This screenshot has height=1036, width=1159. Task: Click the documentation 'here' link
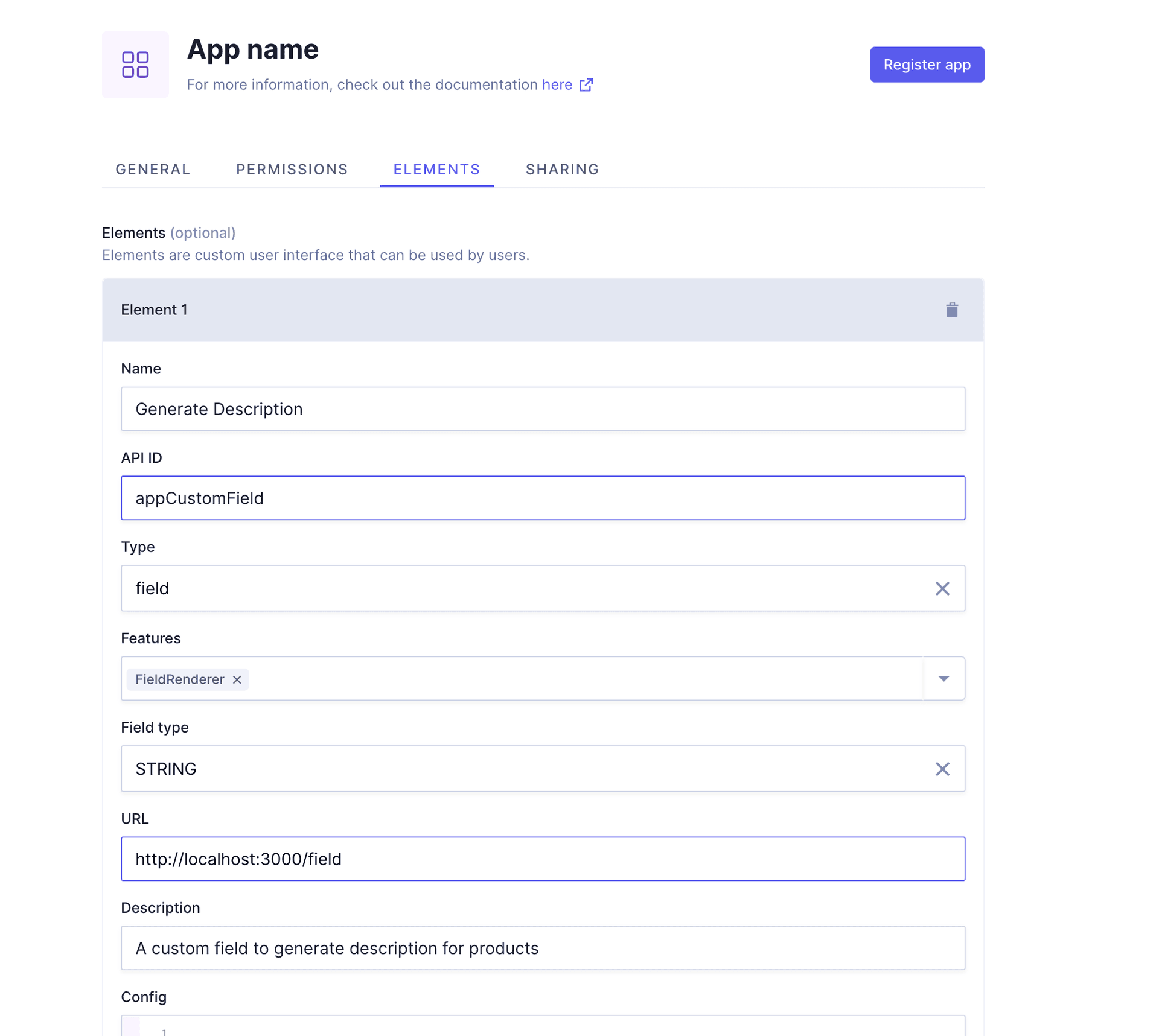[x=557, y=85]
